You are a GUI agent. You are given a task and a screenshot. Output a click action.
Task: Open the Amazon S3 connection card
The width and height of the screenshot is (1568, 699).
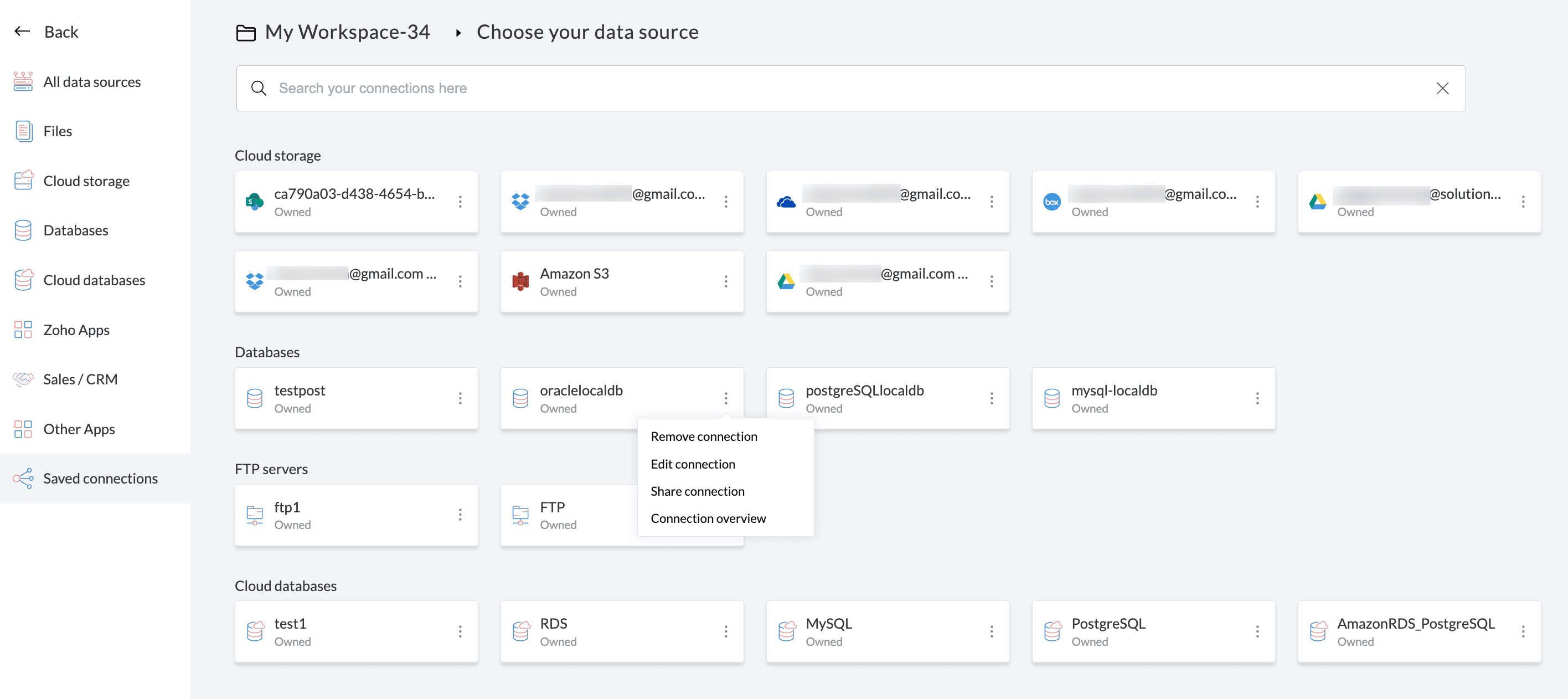coord(608,281)
